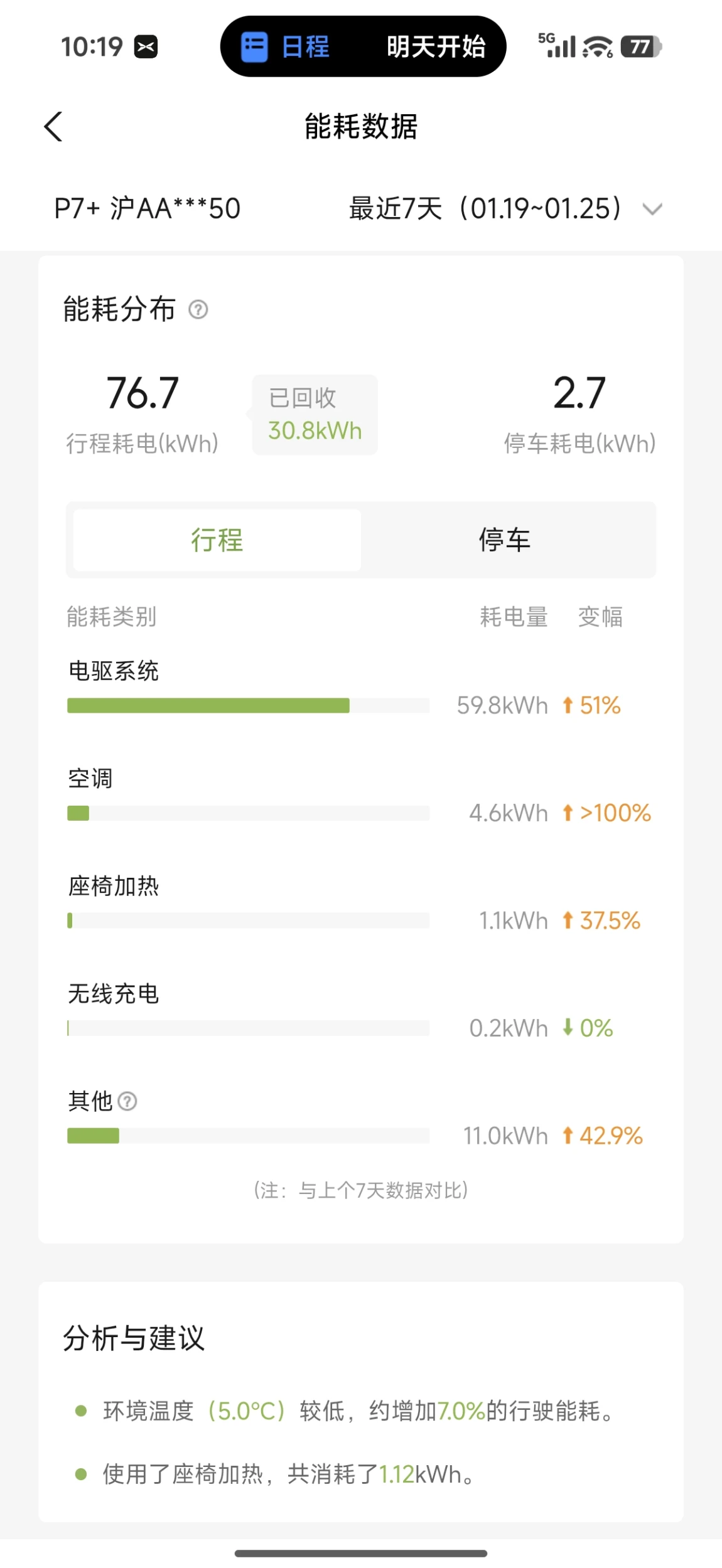722x1568 pixels.
Task: Tap the 2.7 parking consumption figure
Action: pyautogui.click(x=579, y=393)
